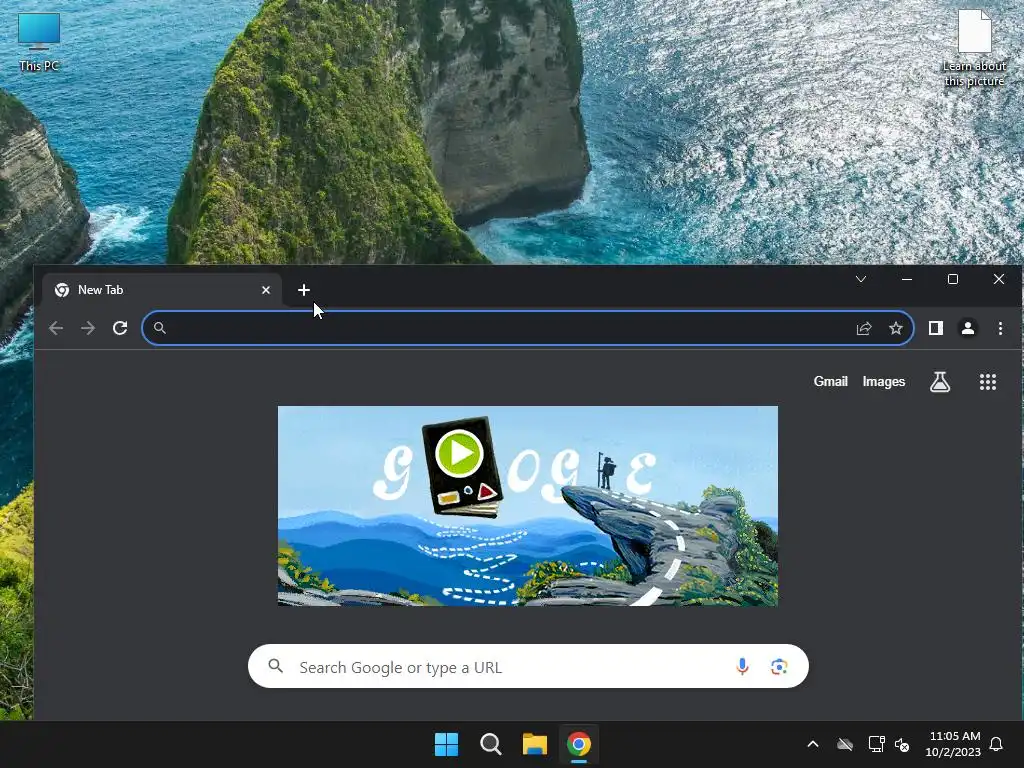Viewport: 1024px width, 768px height.
Task: Minimize the Chrome window
Action: 906,279
